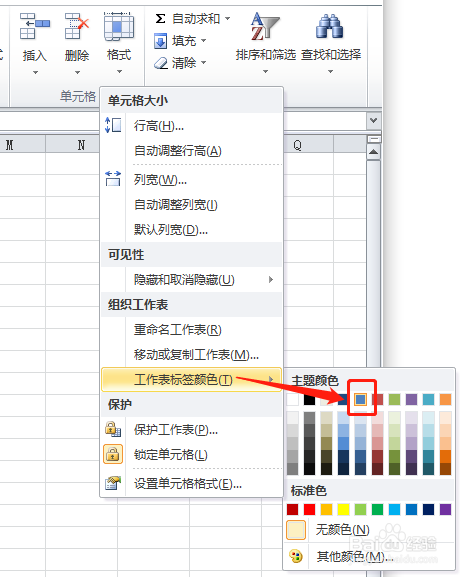Pick the aqua theme color swatch
This screenshot has width=466, height=577.
[428, 399]
